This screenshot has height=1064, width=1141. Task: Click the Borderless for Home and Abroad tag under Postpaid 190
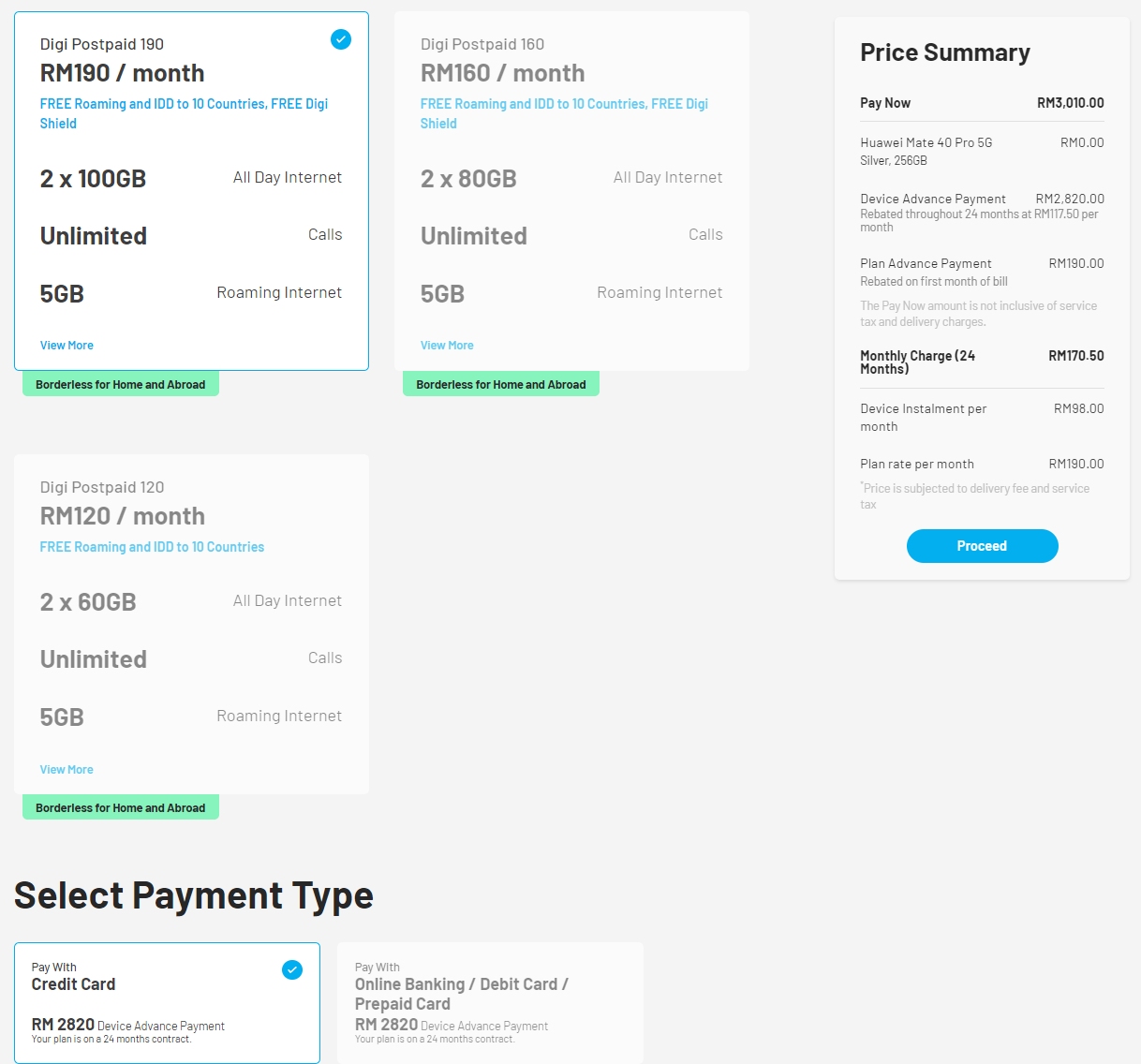pos(121,385)
